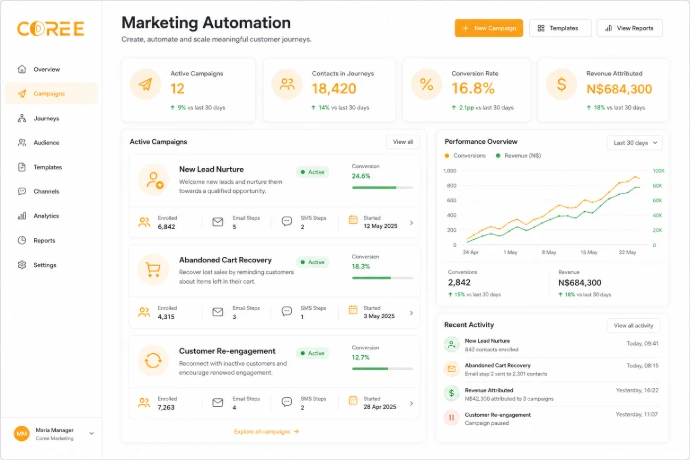The width and height of the screenshot is (690, 460).
Task: Click the New Campaign button
Action: (488, 28)
